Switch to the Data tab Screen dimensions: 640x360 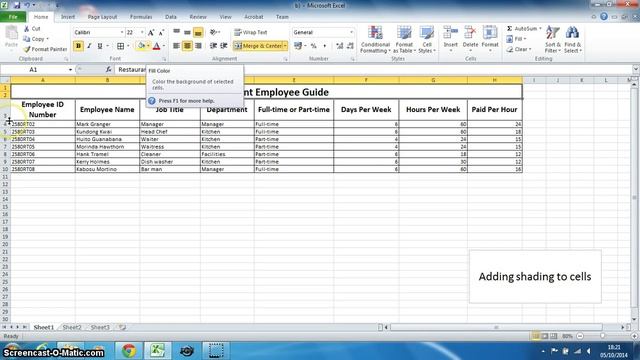[x=171, y=17]
